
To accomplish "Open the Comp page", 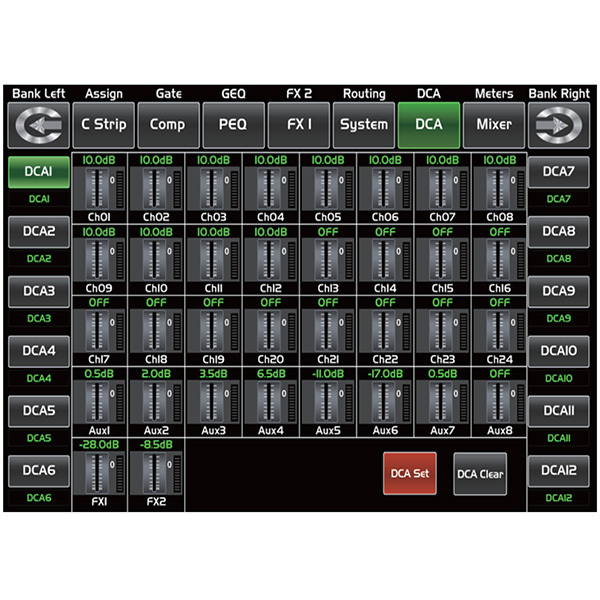I will pos(168,125).
